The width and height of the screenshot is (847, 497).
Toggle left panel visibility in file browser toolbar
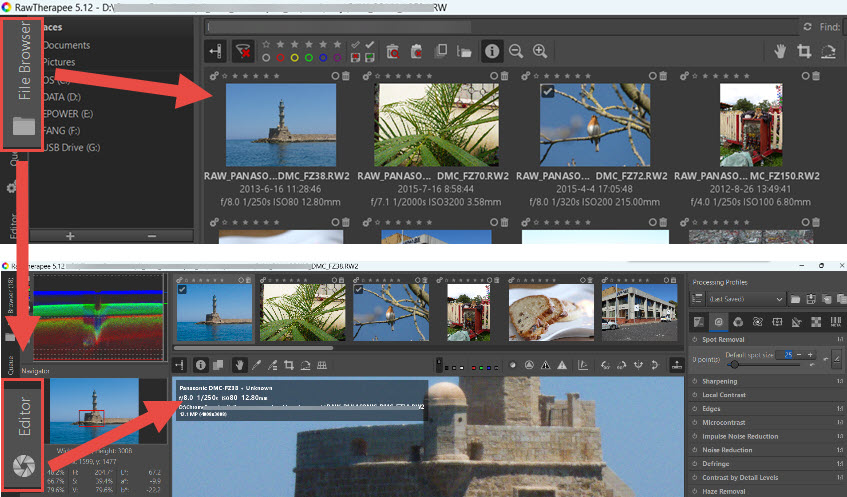[216, 51]
